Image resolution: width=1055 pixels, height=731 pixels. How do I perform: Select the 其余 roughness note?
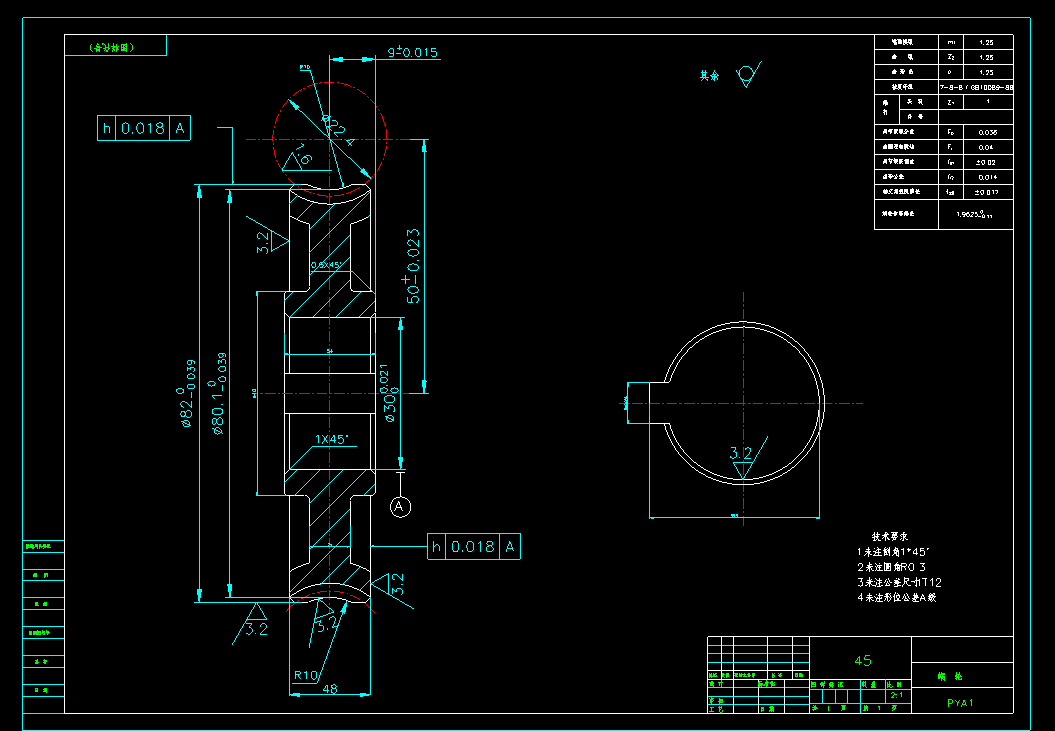(709, 76)
